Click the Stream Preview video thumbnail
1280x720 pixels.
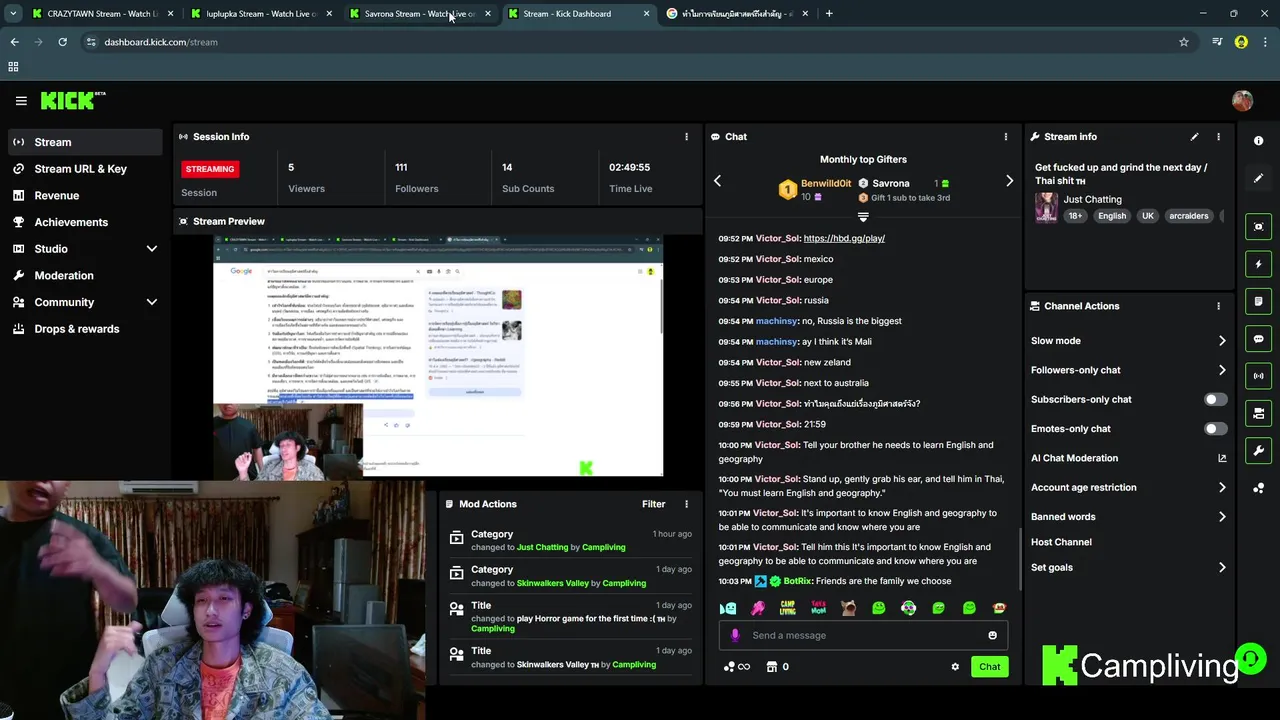click(438, 356)
